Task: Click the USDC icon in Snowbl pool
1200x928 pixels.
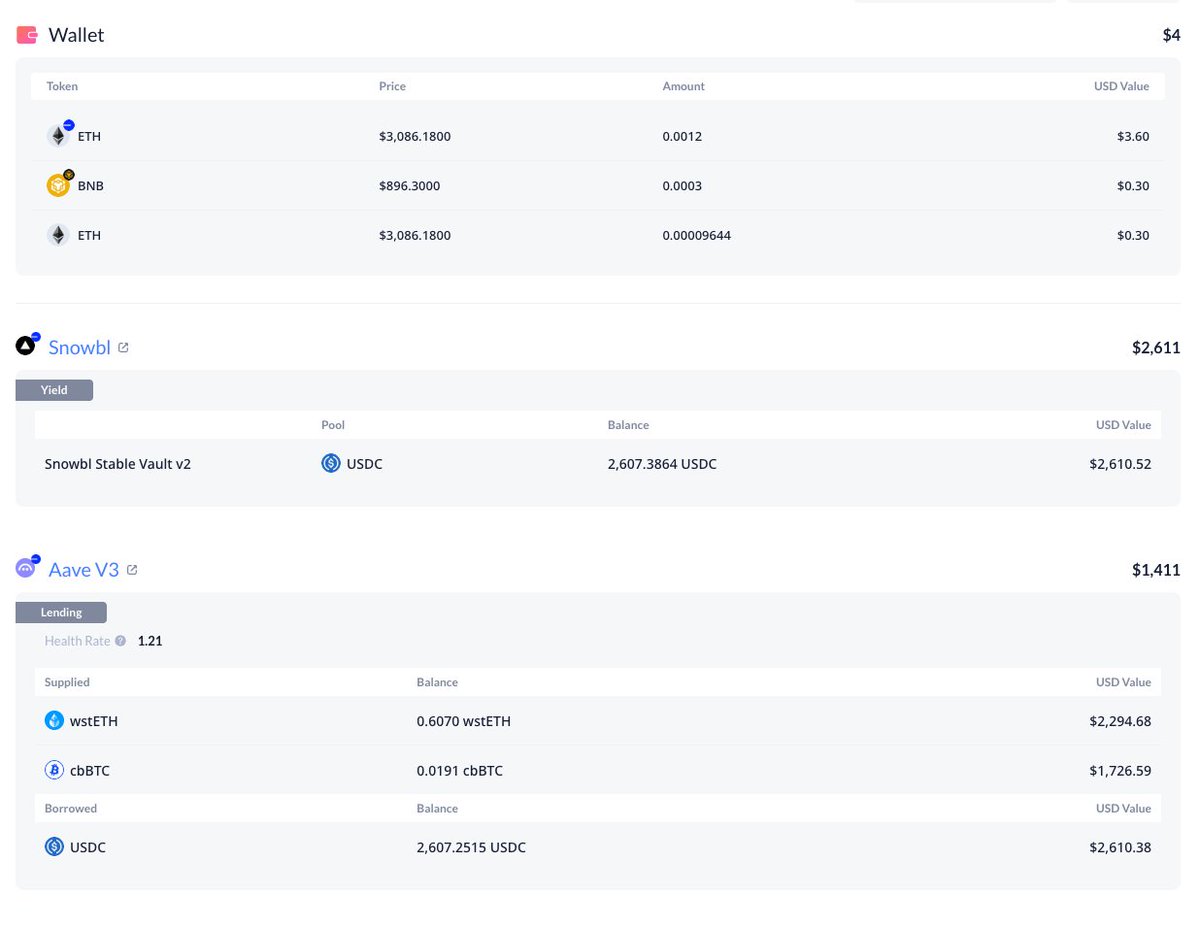Action: tap(331, 464)
